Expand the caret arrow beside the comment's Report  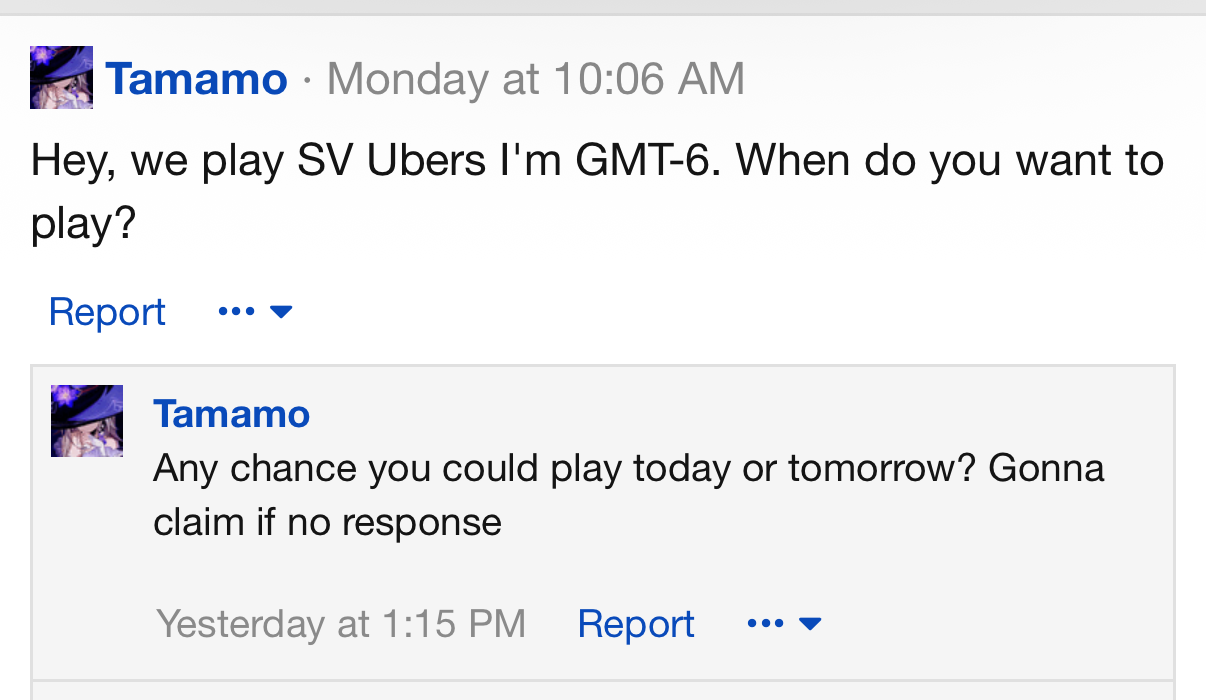tap(810, 624)
